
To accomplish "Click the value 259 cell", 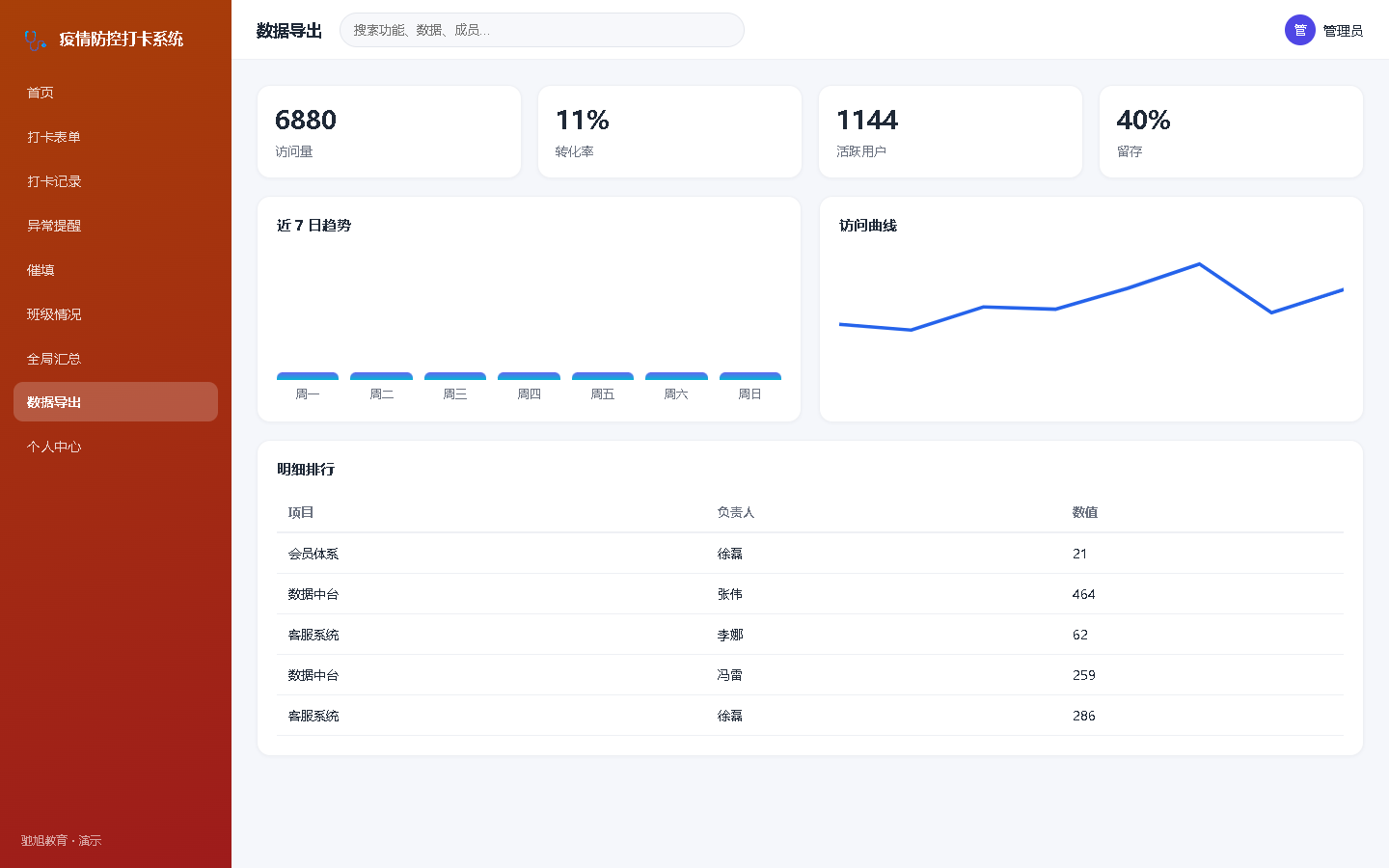I will coord(1084,675).
